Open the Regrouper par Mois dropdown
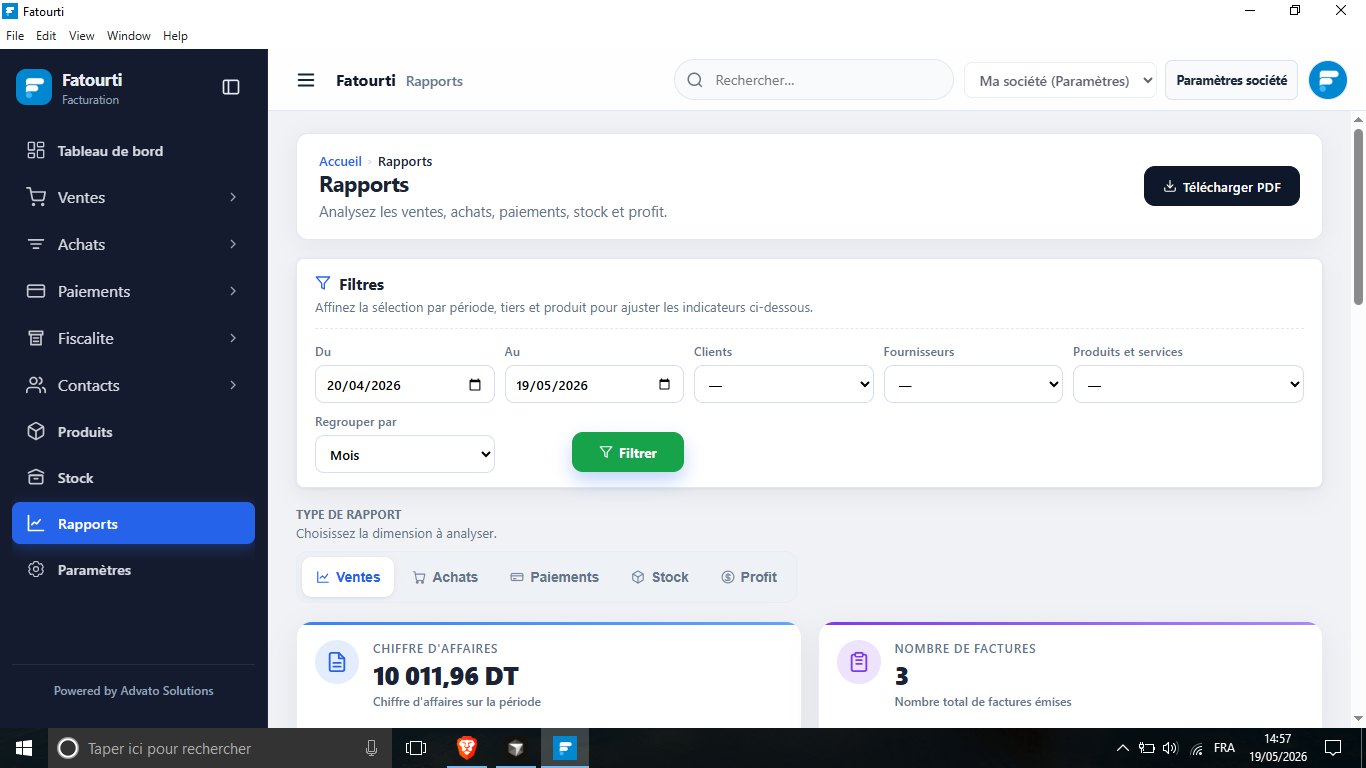The width and height of the screenshot is (1366, 768). click(x=405, y=454)
